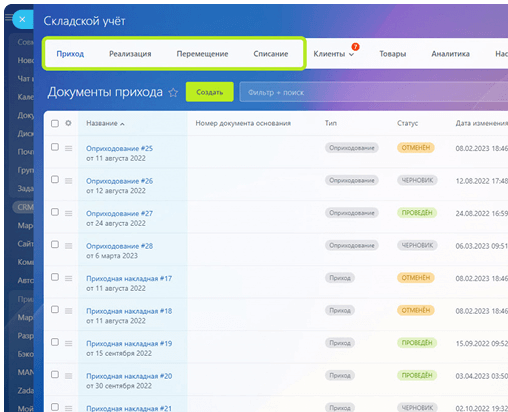Check the box for Оприходование #25
508x412 pixels.
[x=55, y=147]
